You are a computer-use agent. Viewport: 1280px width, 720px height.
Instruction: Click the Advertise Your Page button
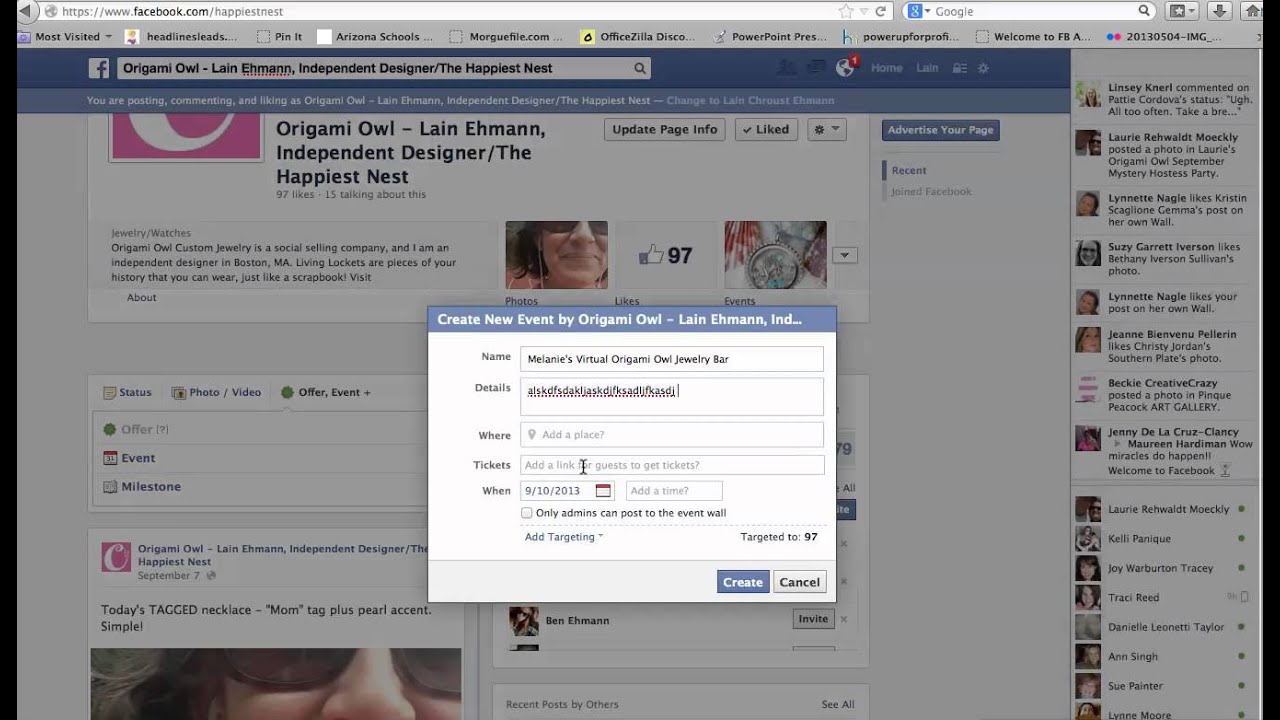(940, 130)
